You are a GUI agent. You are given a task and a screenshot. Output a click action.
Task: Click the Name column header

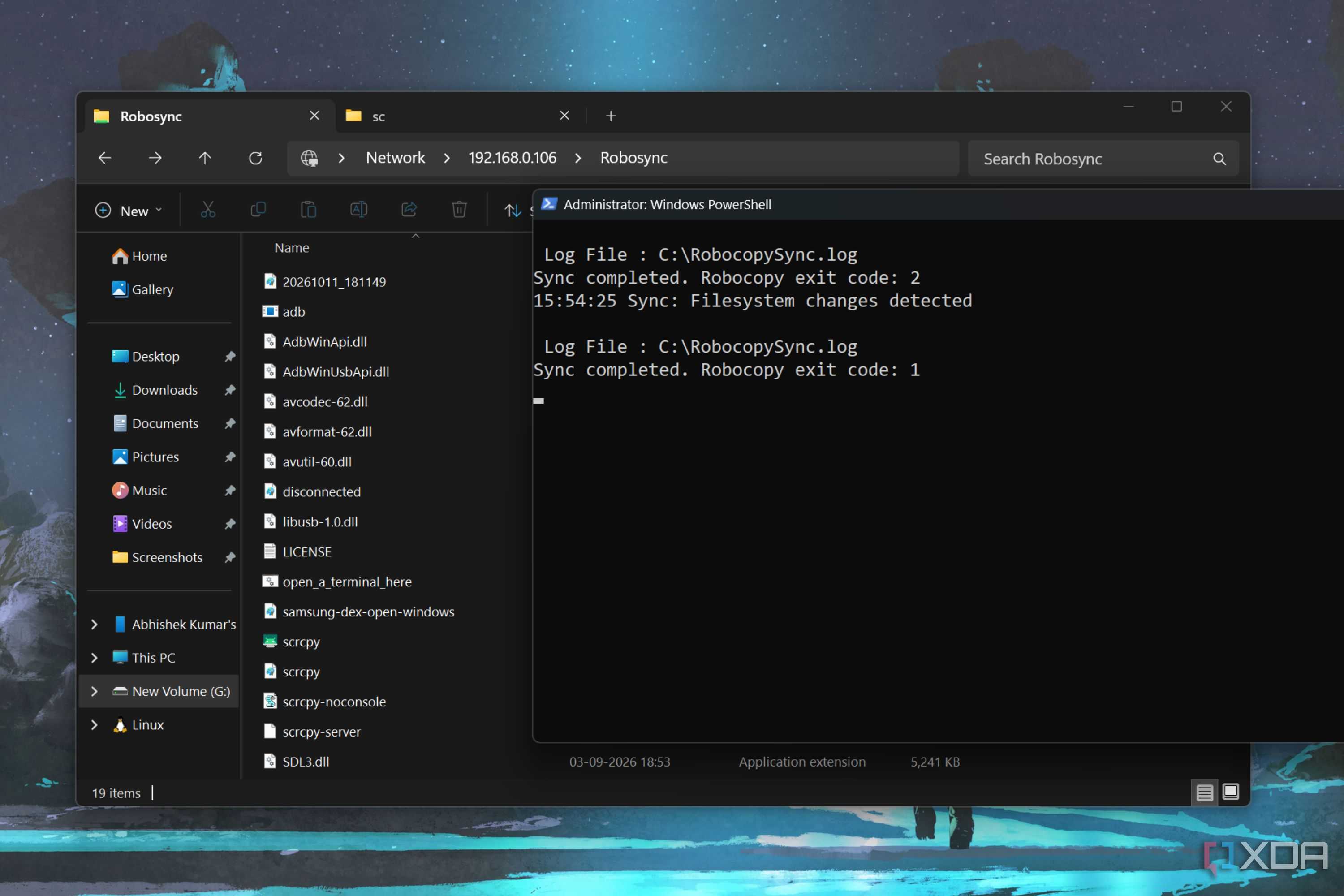pyautogui.click(x=292, y=248)
